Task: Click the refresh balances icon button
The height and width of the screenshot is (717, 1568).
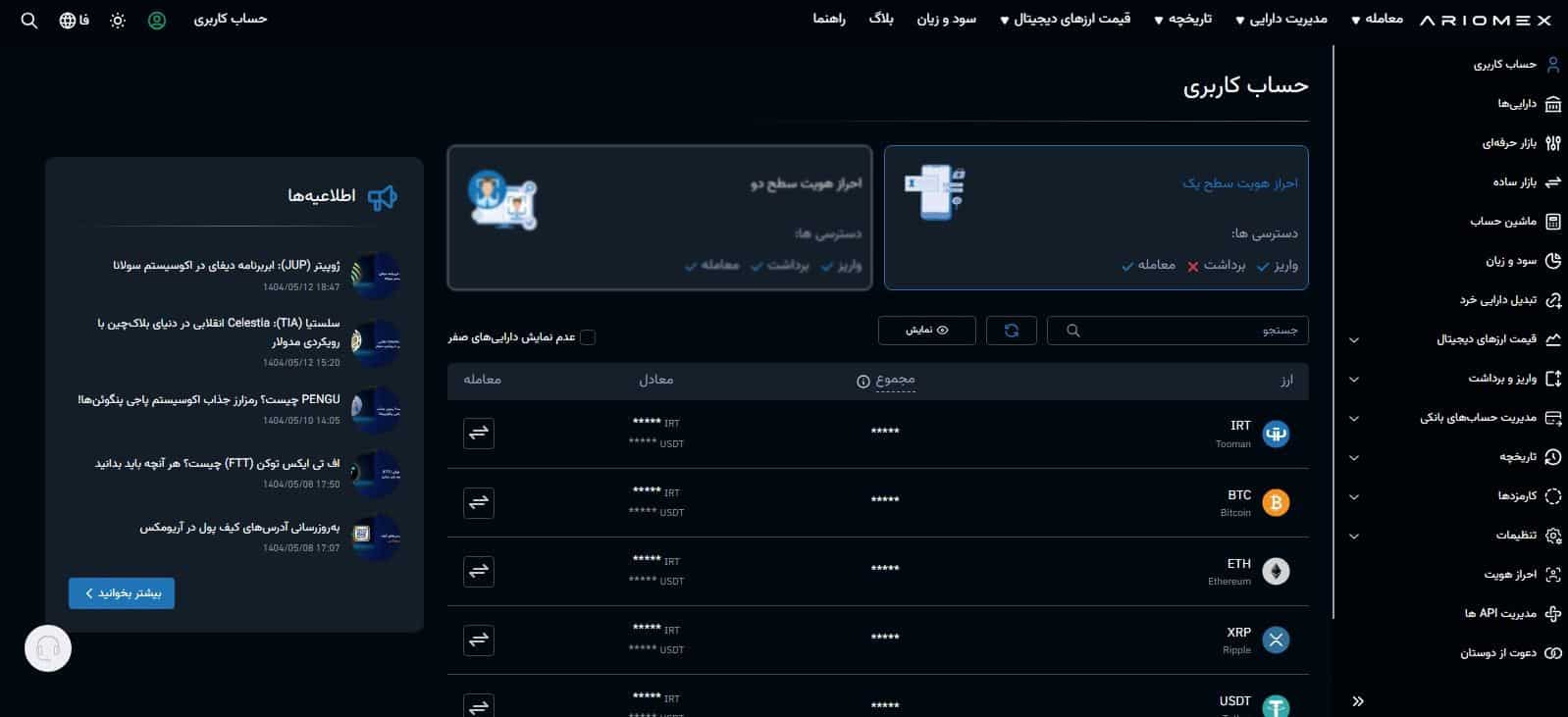Action: coord(1011,331)
